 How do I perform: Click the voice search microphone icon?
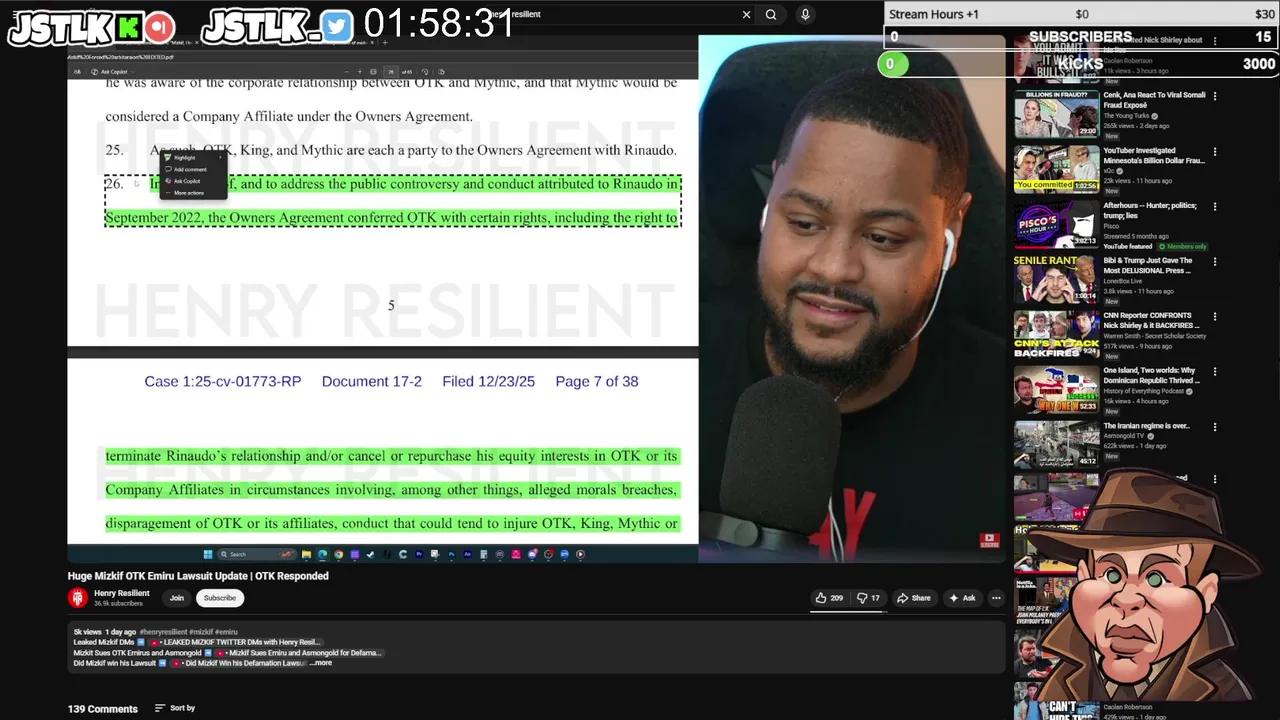point(805,14)
